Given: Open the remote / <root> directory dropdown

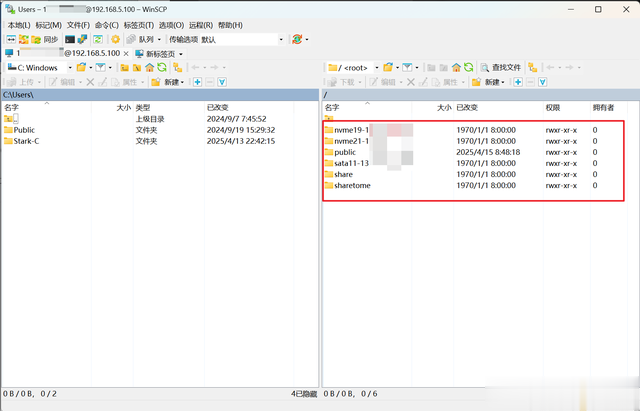Looking at the screenshot, I should [x=353, y=68].
